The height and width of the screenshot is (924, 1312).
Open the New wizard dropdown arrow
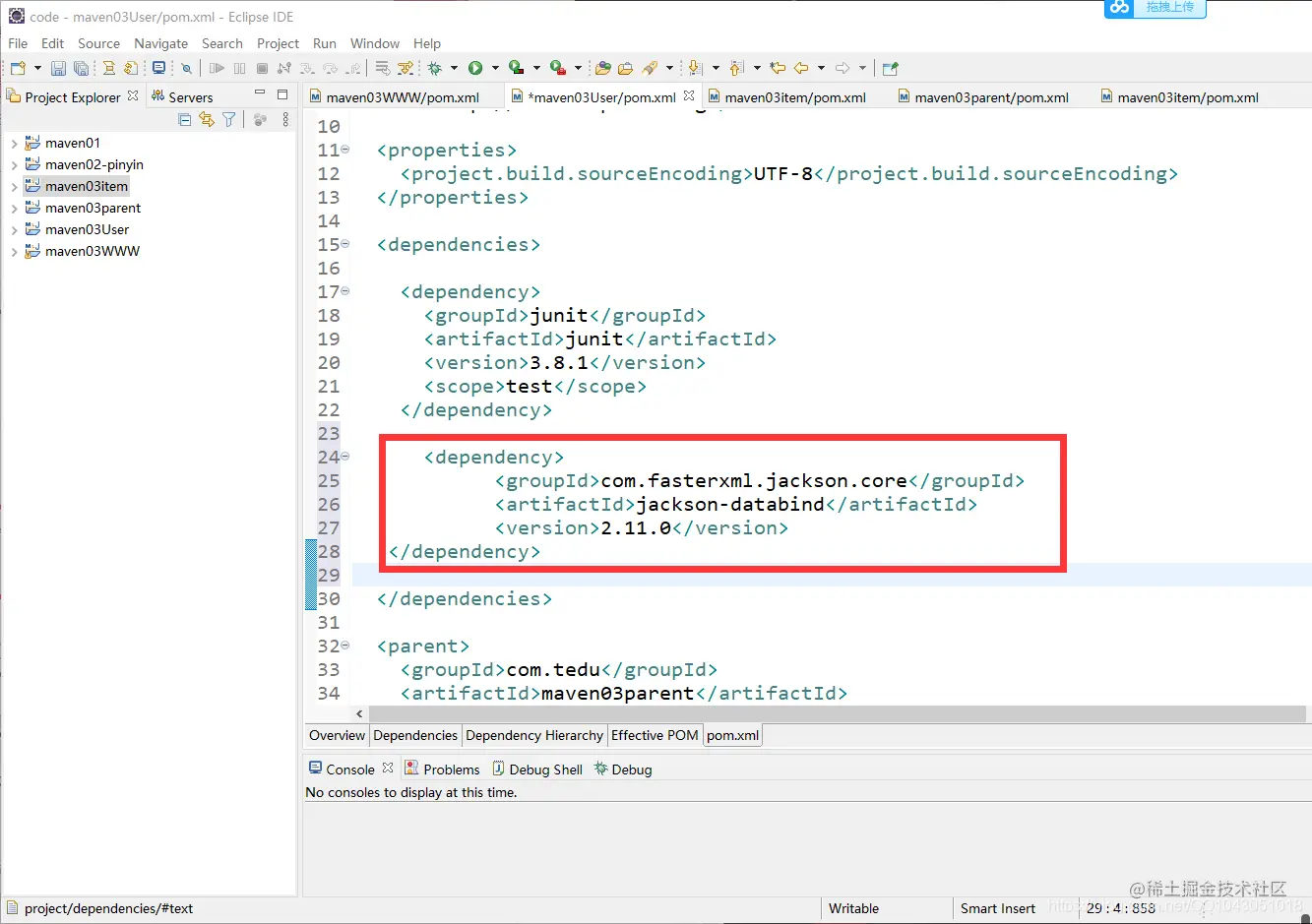point(37,68)
